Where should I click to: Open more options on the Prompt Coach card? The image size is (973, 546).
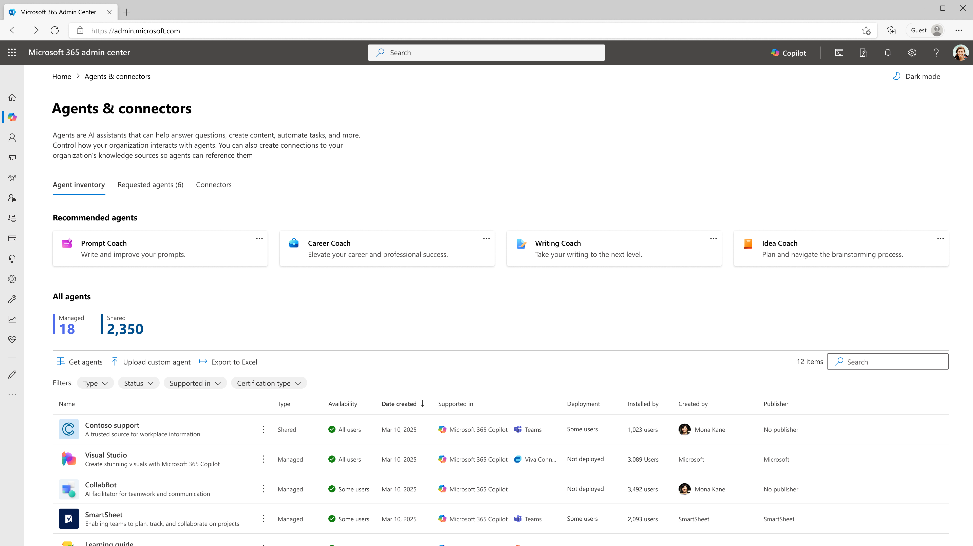click(259, 238)
